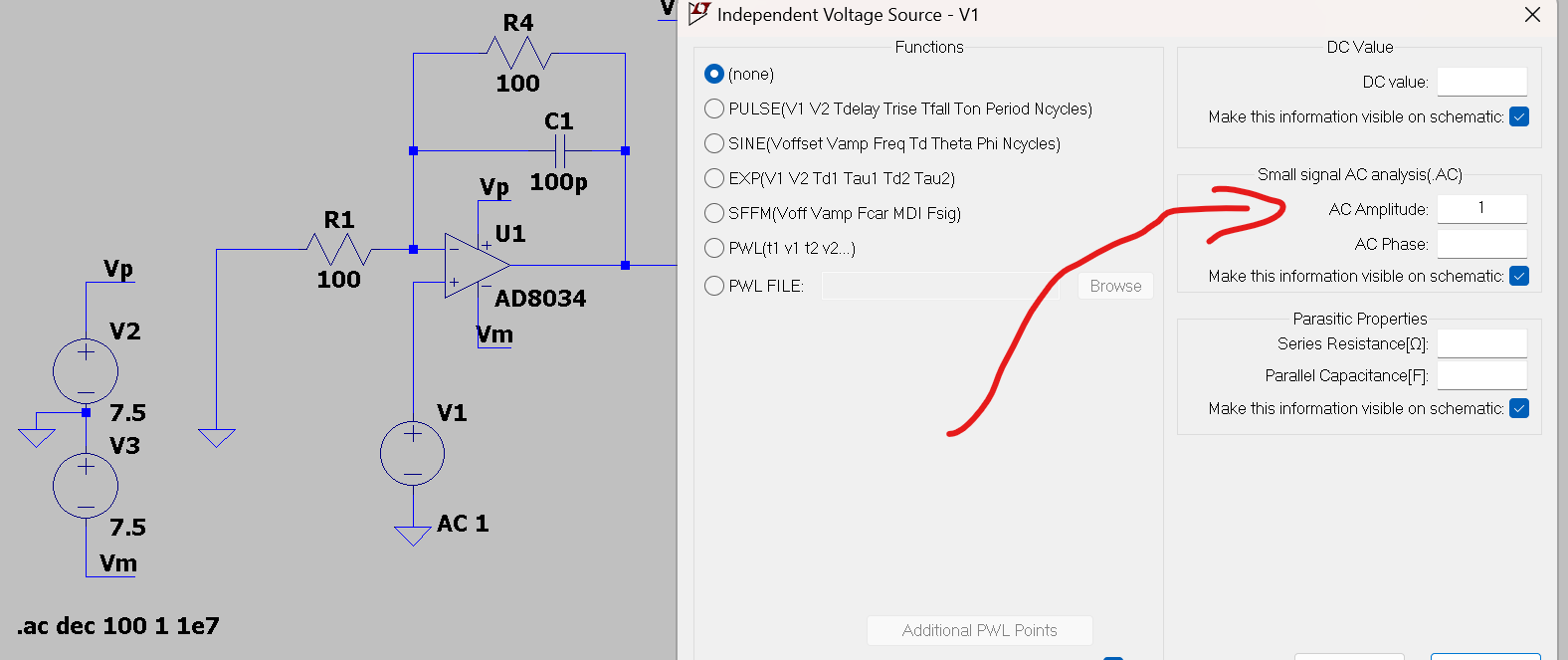1568x660 pixels.
Task: Click the Series Resistance input field
Action: [x=1481, y=343]
